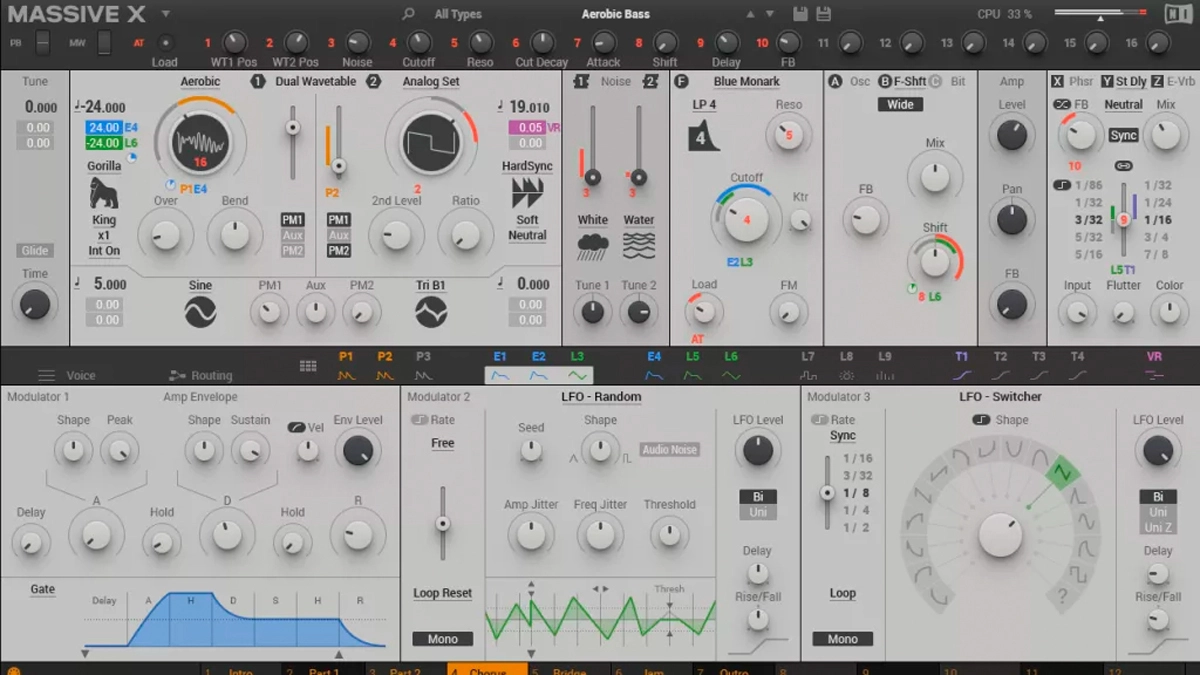The width and height of the screenshot is (1200, 675).
Task: Switch to the Z E-Vrb effect tab
Action: [x=1173, y=82]
